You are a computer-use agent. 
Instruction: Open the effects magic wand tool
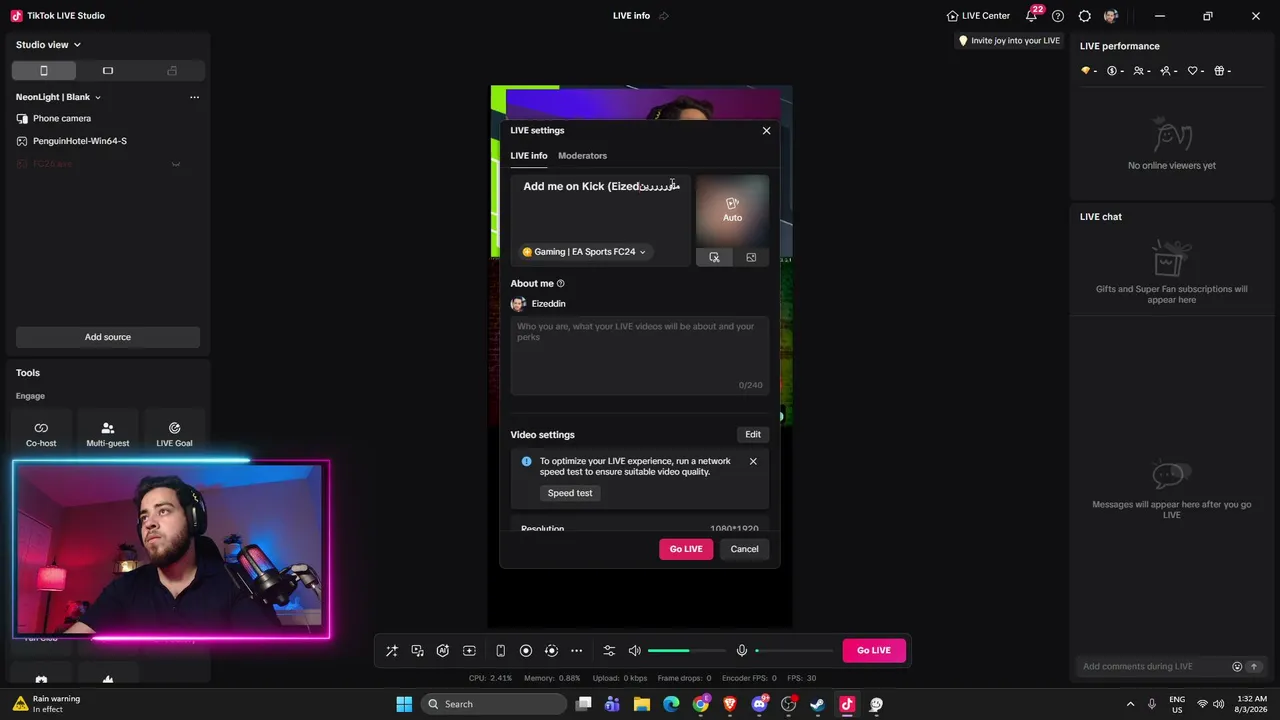point(392,651)
